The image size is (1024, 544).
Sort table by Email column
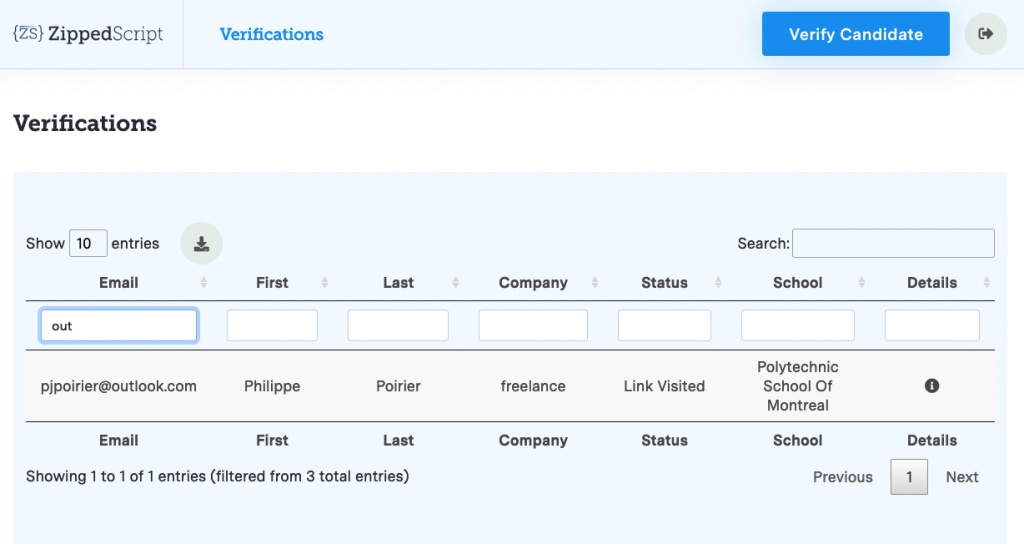pos(119,283)
